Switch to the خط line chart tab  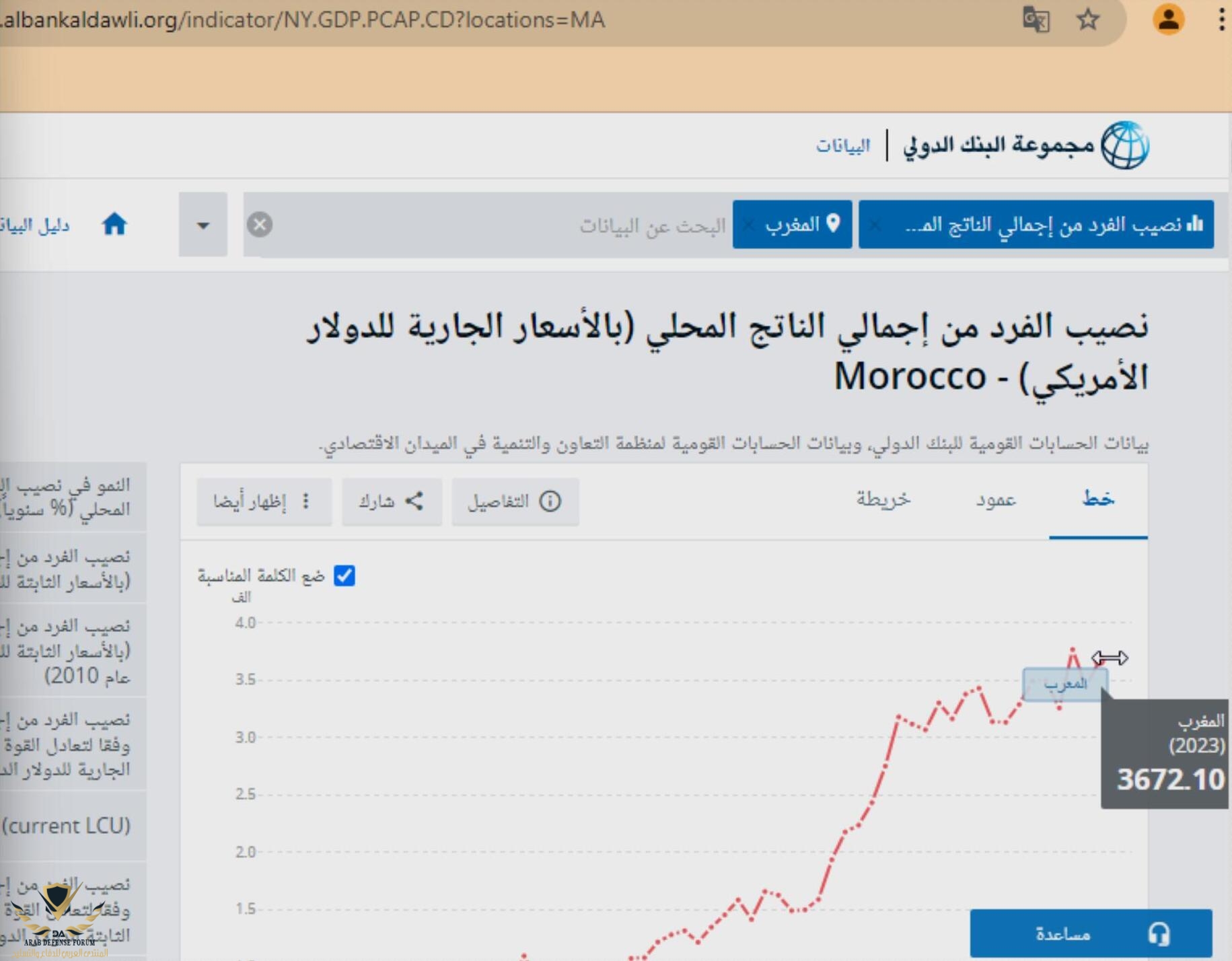[1097, 499]
